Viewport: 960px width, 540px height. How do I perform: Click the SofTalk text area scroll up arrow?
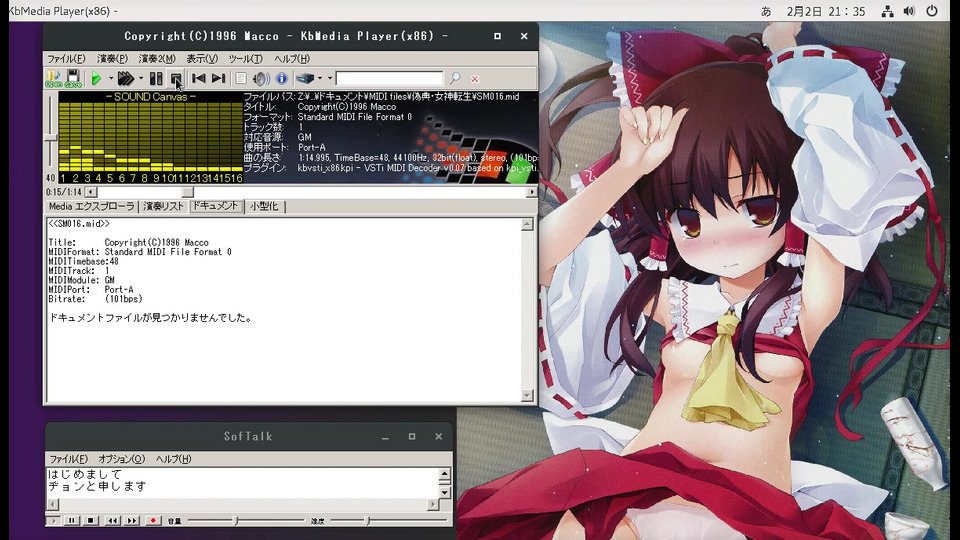tap(444, 474)
